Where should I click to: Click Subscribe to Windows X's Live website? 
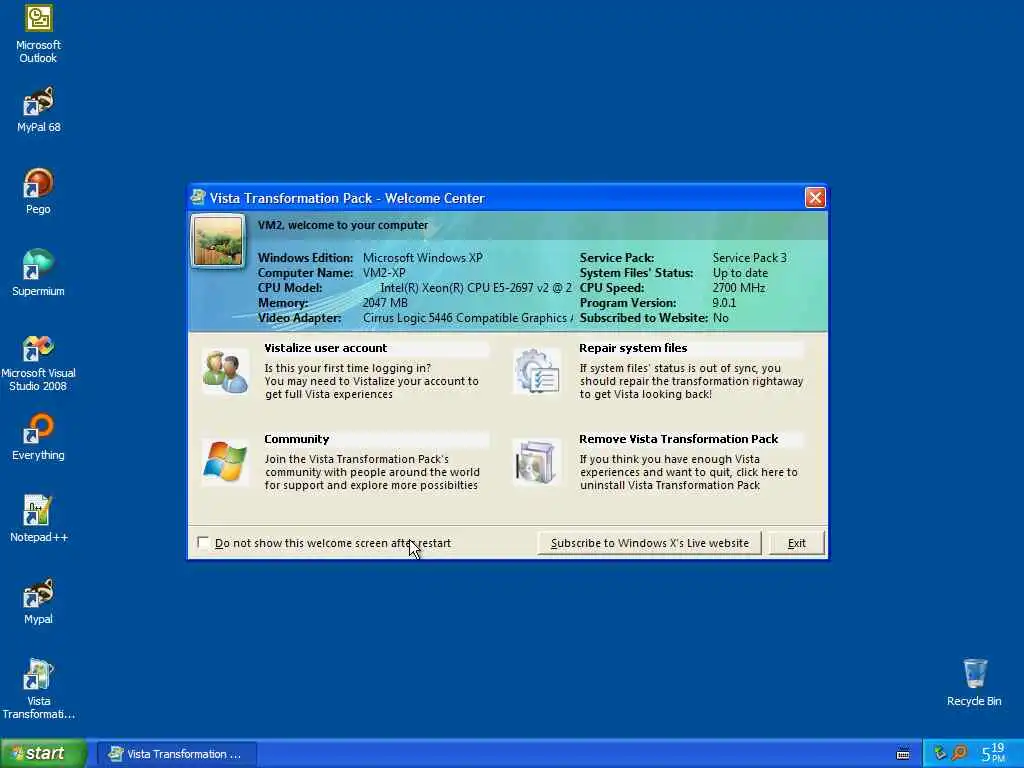pos(649,543)
